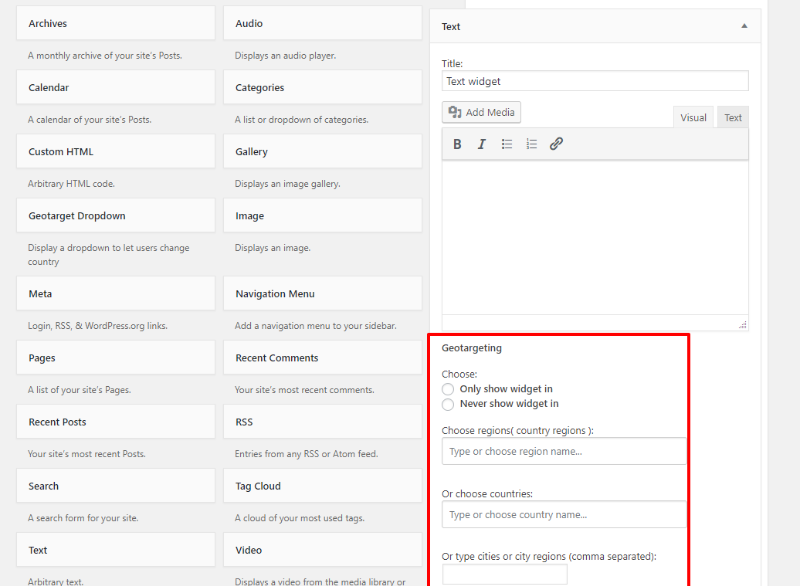800x586 pixels.
Task: Collapse the Text widget panel
Action: 744,26
